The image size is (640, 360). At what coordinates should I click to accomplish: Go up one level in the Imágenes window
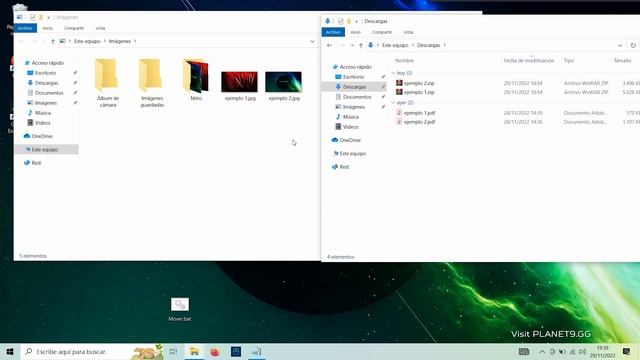[53, 41]
